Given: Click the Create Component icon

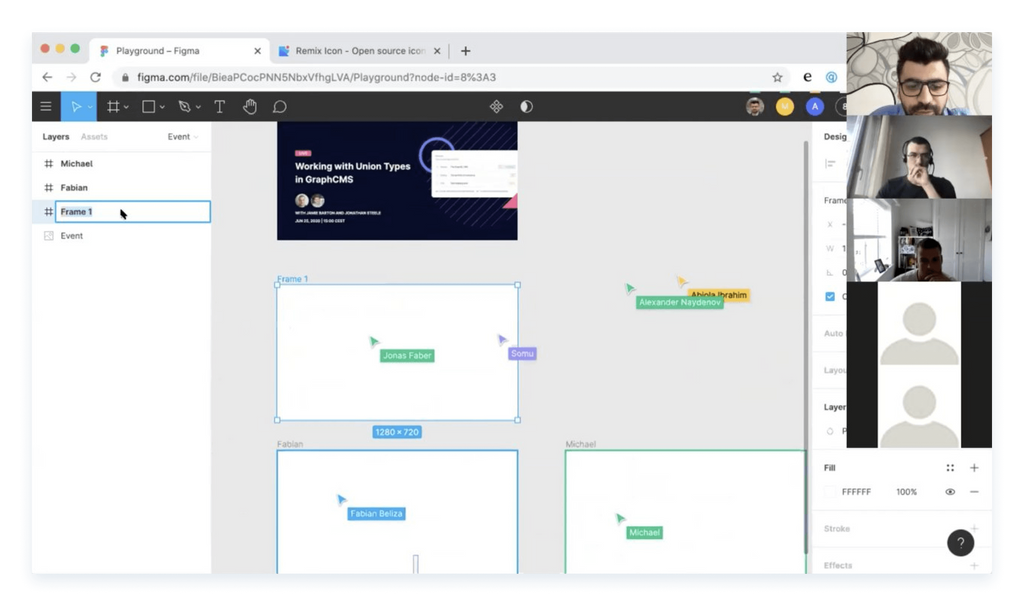Looking at the screenshot, I should pyautogui.click(x=496, y=106).
